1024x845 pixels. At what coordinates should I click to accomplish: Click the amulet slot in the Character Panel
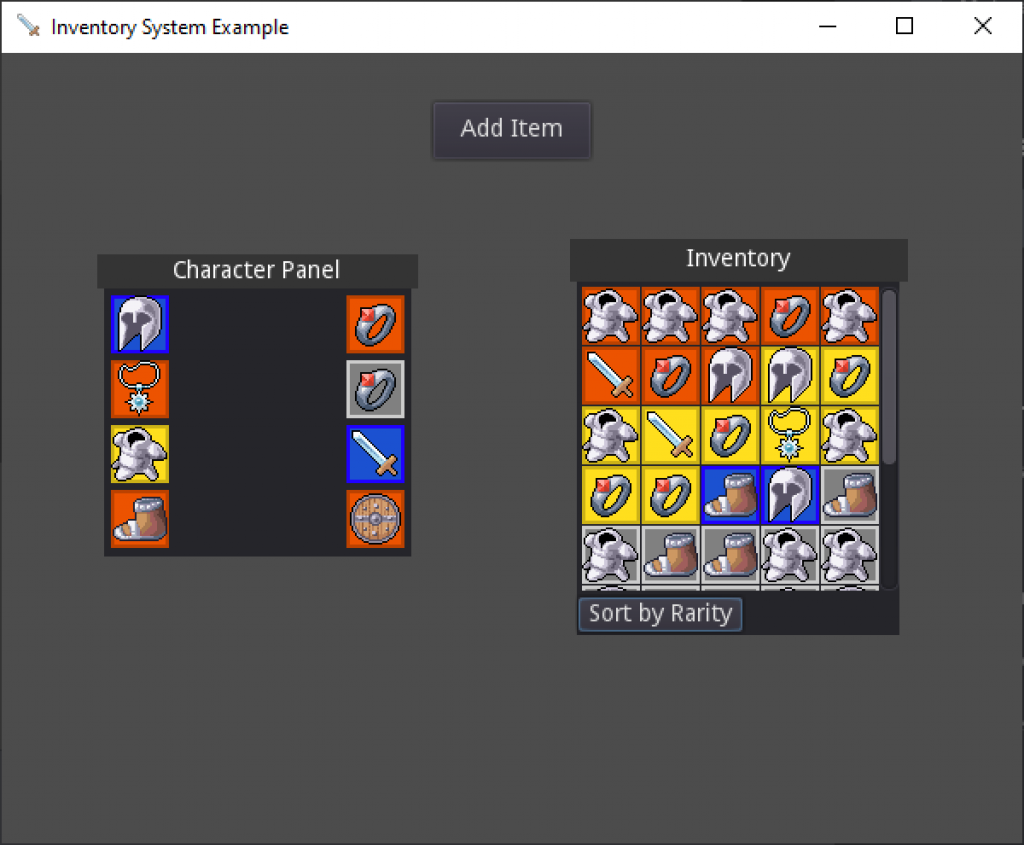click(140, 389)
